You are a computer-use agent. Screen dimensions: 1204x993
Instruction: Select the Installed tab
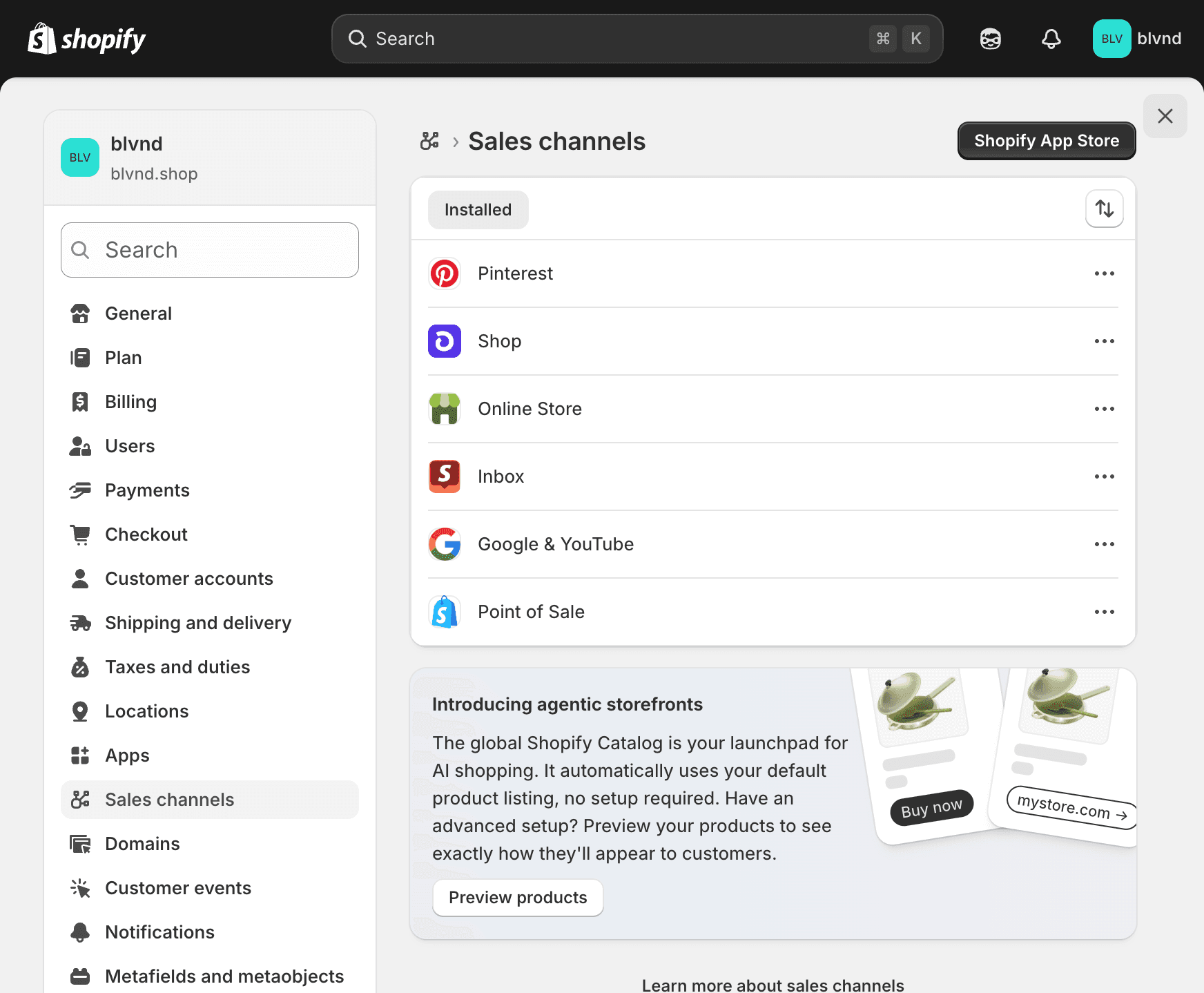coord(478,210)
